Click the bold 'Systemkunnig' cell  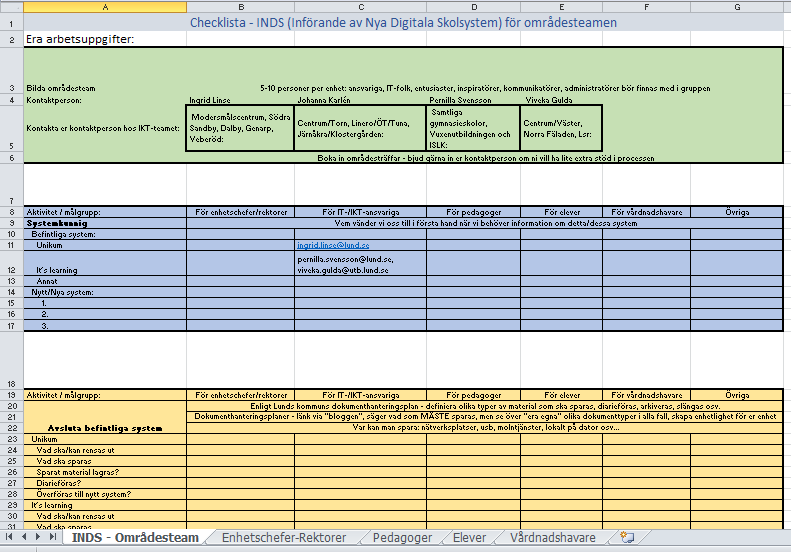(105, 223)
